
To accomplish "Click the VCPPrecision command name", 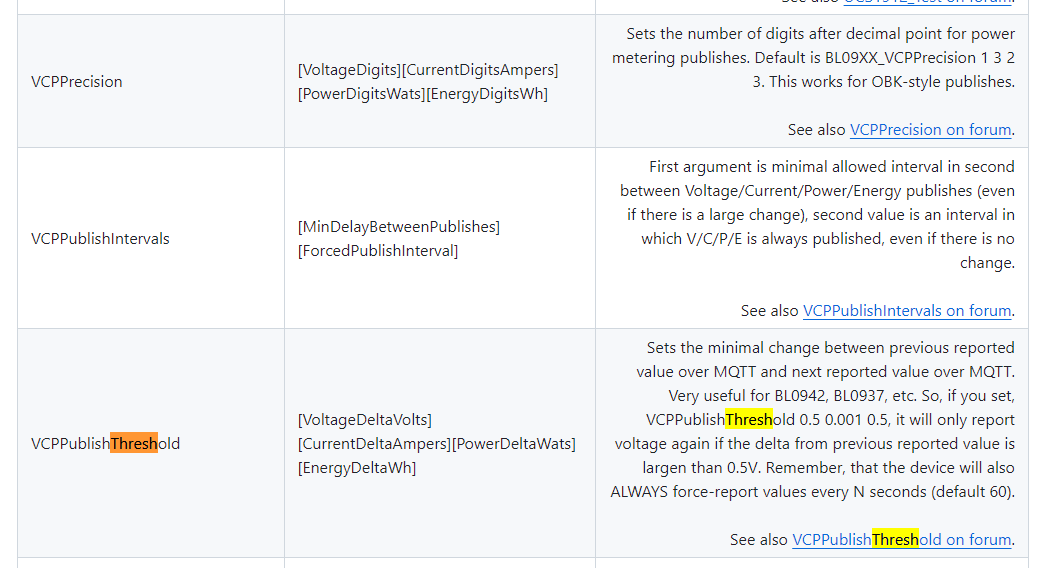I will [x=77, y=82].
